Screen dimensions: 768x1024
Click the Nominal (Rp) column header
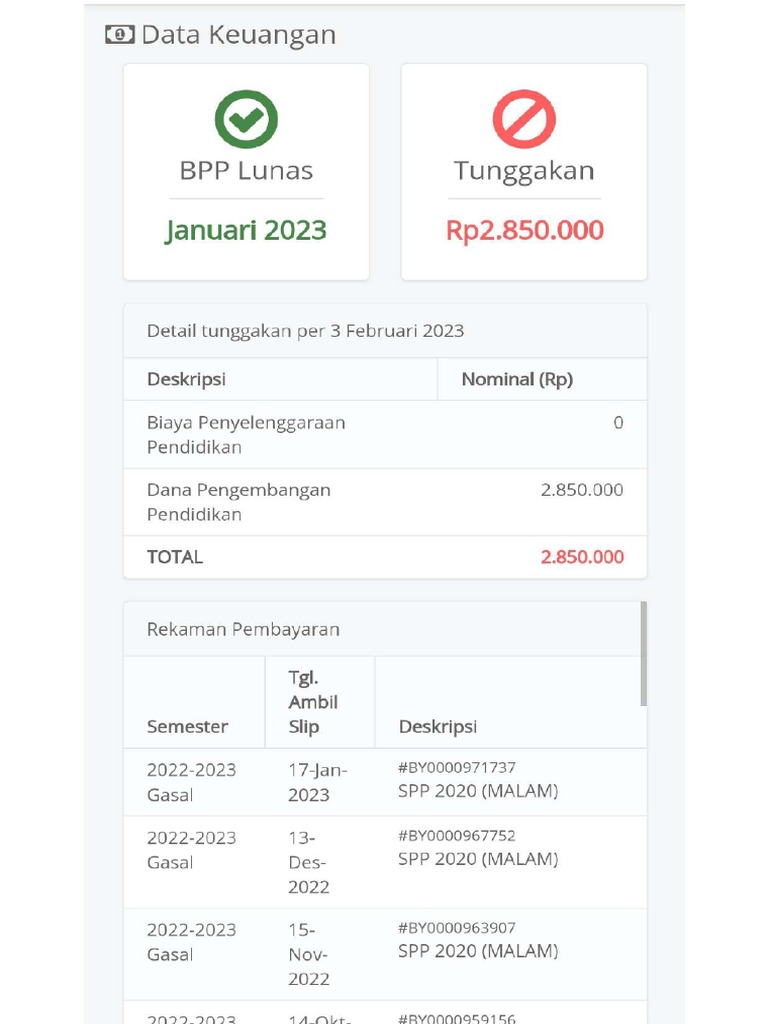517,380
